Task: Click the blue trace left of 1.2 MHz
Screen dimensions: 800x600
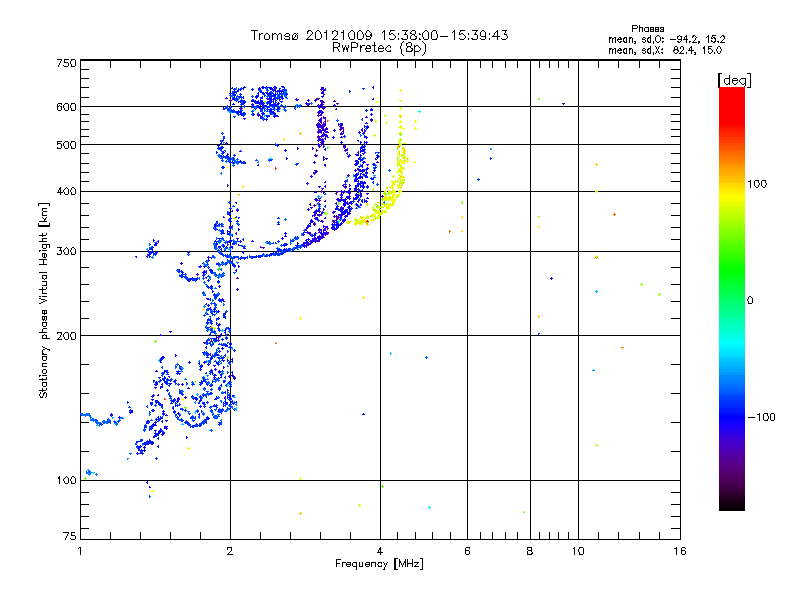Action: coord(102,420)
